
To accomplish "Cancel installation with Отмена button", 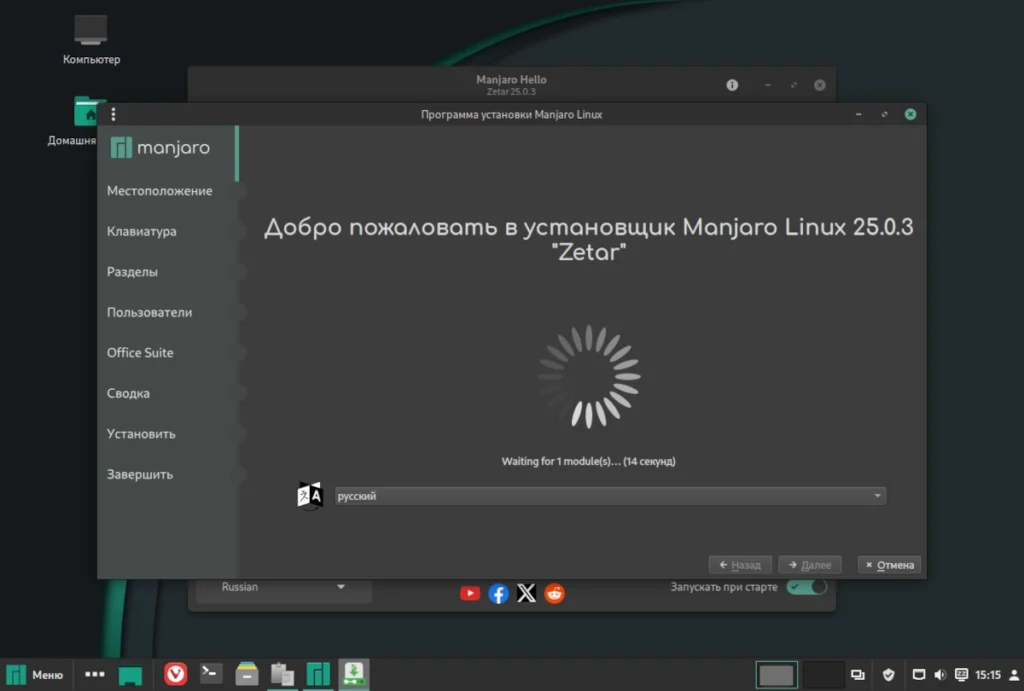I will coord(889,564).
